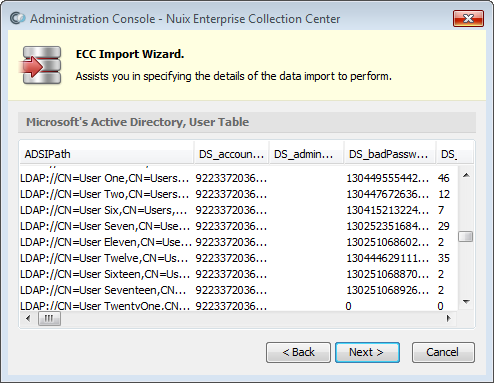
Task: Click the 46 cell in User One row
Action: (x=444, y=178)
